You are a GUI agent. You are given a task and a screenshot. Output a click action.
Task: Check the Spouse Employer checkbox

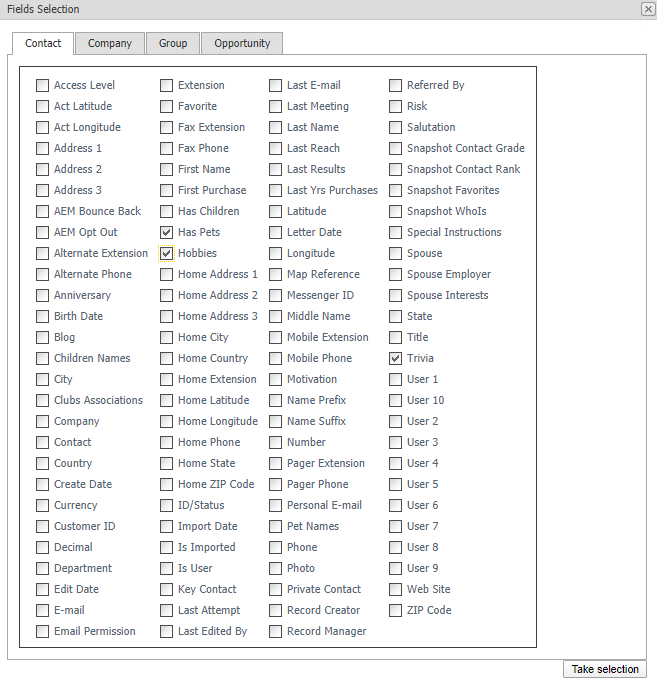pos(395,274)
